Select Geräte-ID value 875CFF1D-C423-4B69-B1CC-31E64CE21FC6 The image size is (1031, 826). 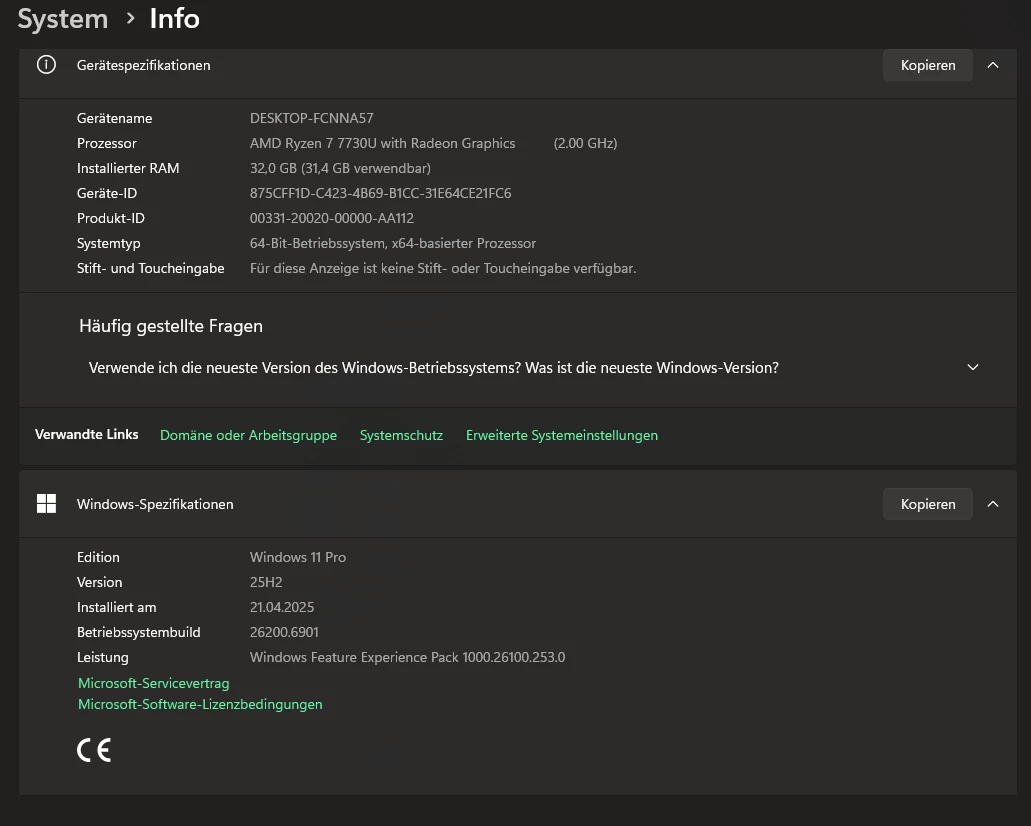click(x=380, y=193)
